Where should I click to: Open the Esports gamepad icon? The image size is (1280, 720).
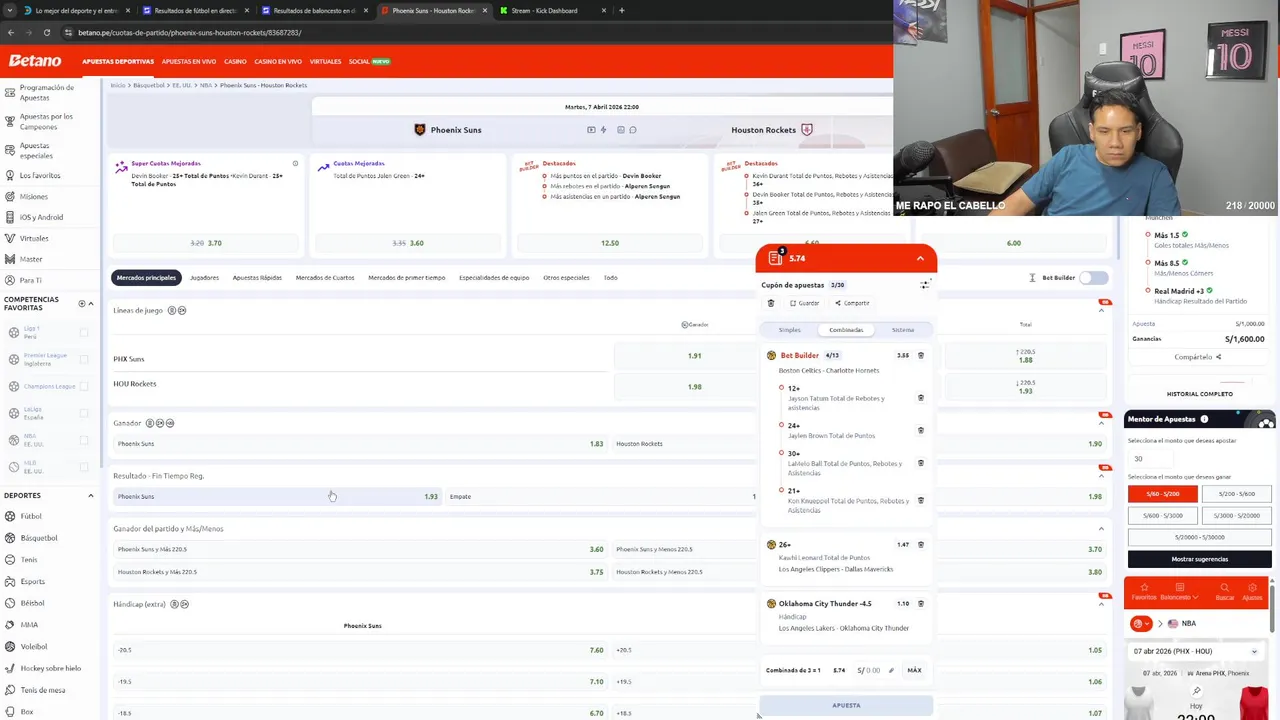pyautogui.click(x=10, y=581)
